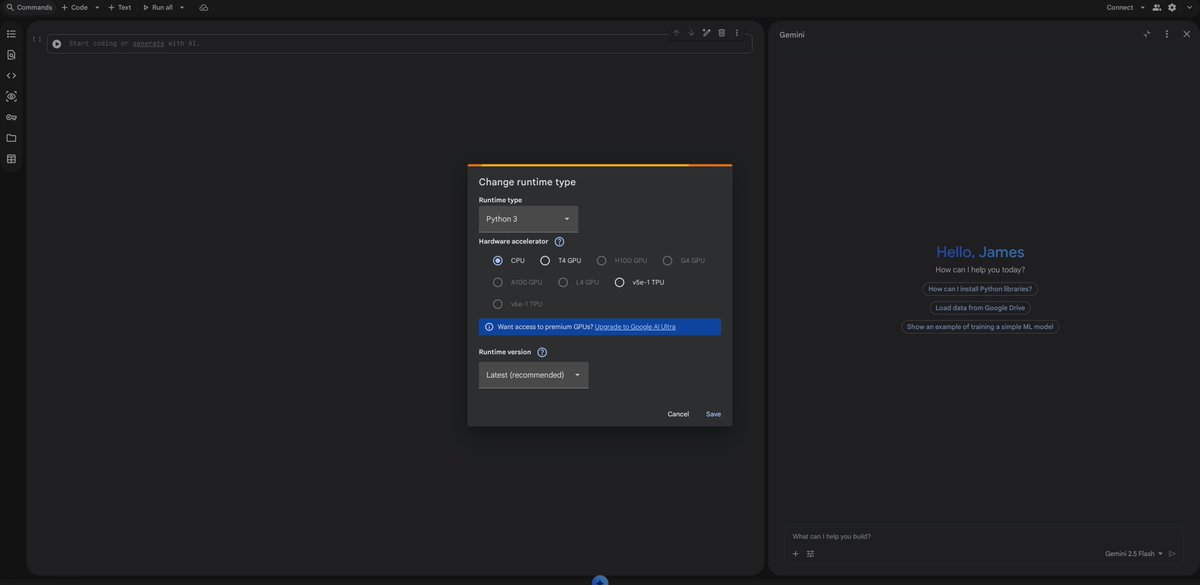
Task: Expand the dropdown arrow next to Run all
Action: (x=182, y=7)
